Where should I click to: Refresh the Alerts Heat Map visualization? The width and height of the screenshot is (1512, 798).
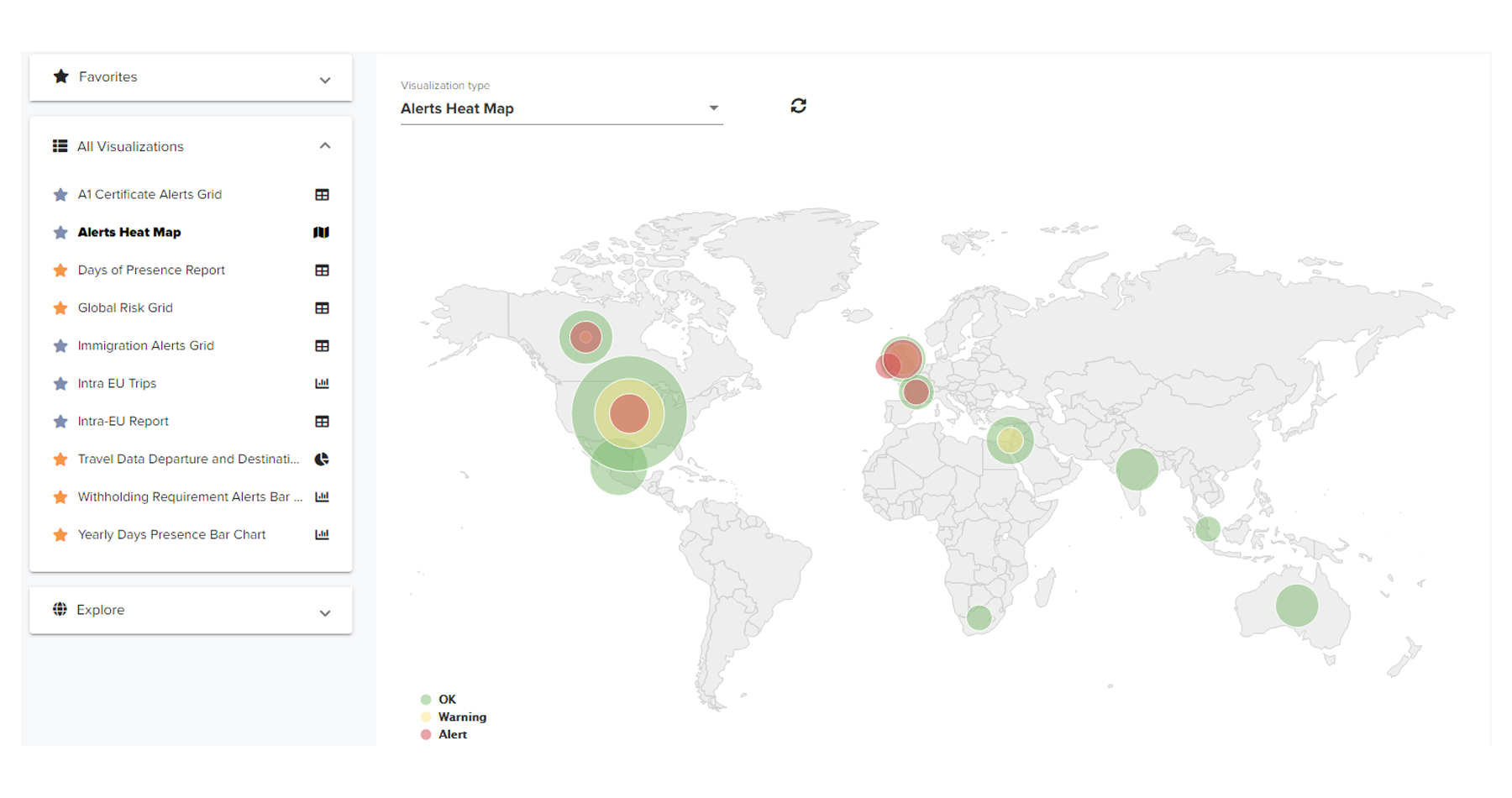(x=798, y=106)
